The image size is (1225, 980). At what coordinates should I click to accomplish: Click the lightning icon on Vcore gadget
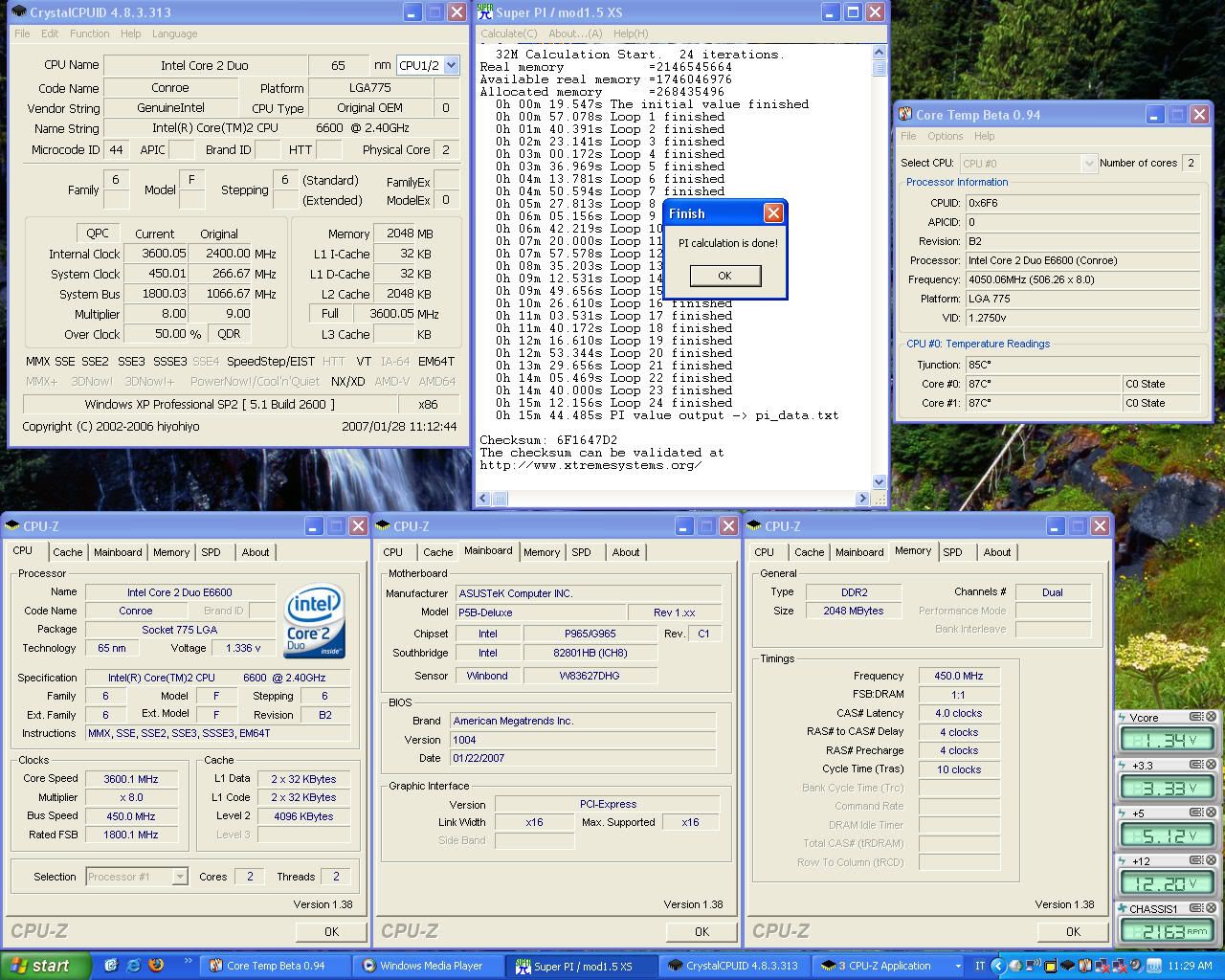1123,717
